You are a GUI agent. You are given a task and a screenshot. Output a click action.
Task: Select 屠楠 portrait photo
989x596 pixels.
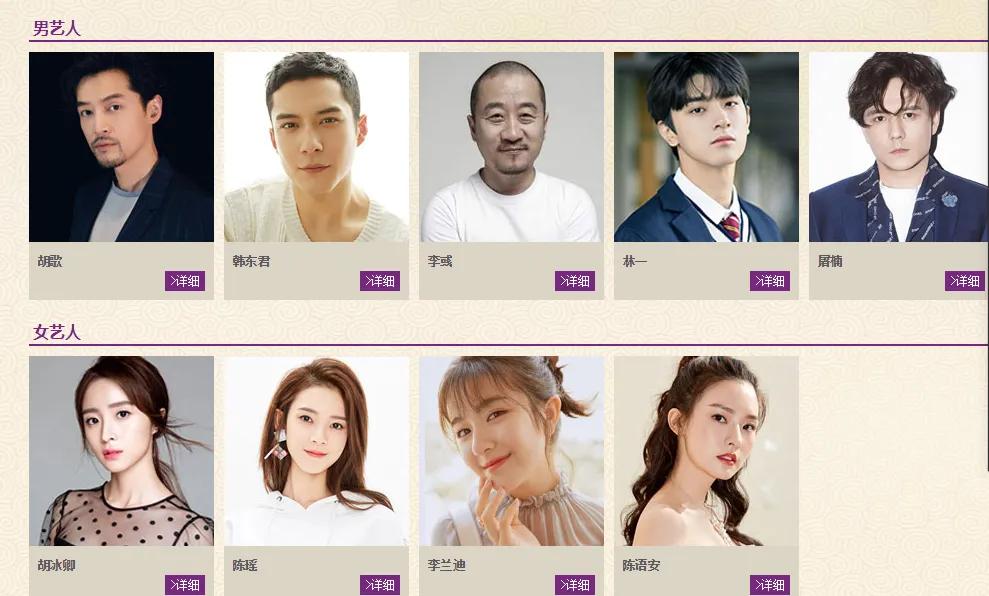pyautogui.click(x=899, y=147)
